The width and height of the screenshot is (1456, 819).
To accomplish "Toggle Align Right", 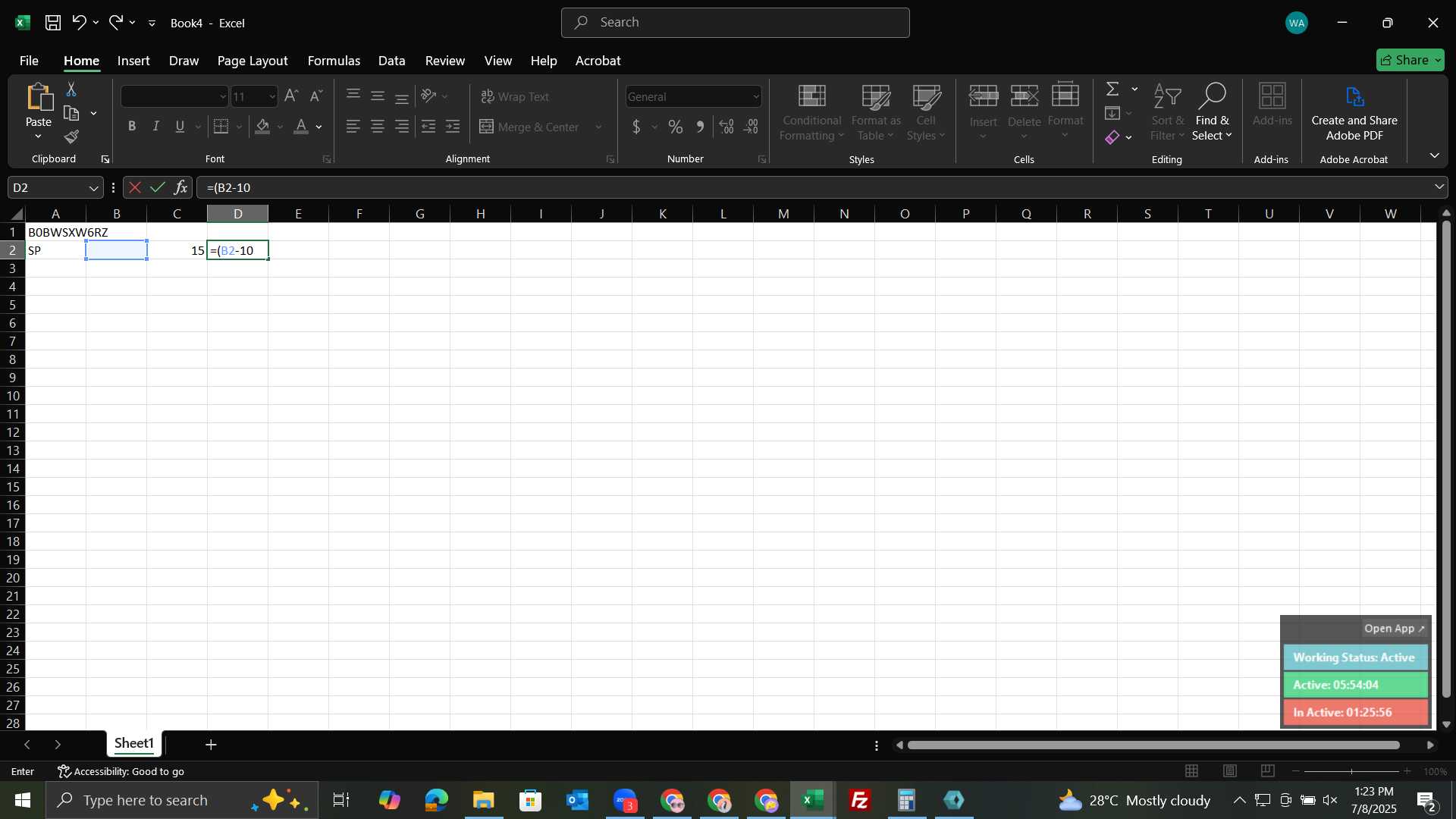I will 402,127.
